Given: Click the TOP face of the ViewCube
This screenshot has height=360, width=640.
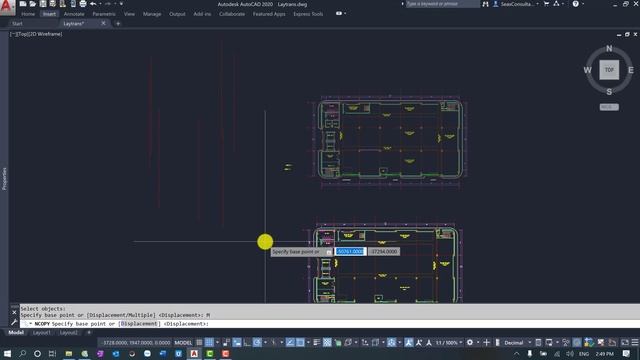Looking at the screenshot, I should [x=609, y=70].
